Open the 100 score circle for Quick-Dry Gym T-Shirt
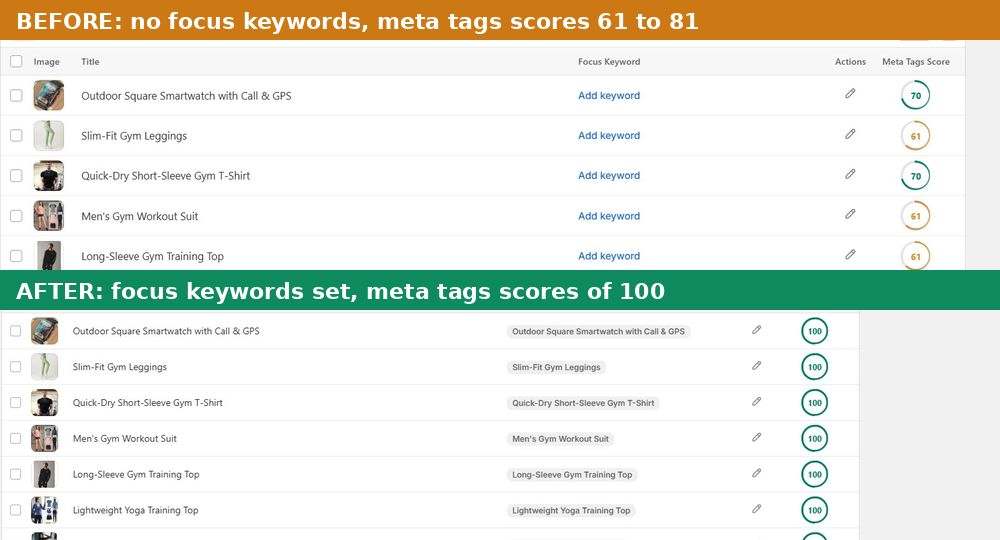Image resolution: width=1000 pixels, height=540 pixels. click(x=814, y=402)
